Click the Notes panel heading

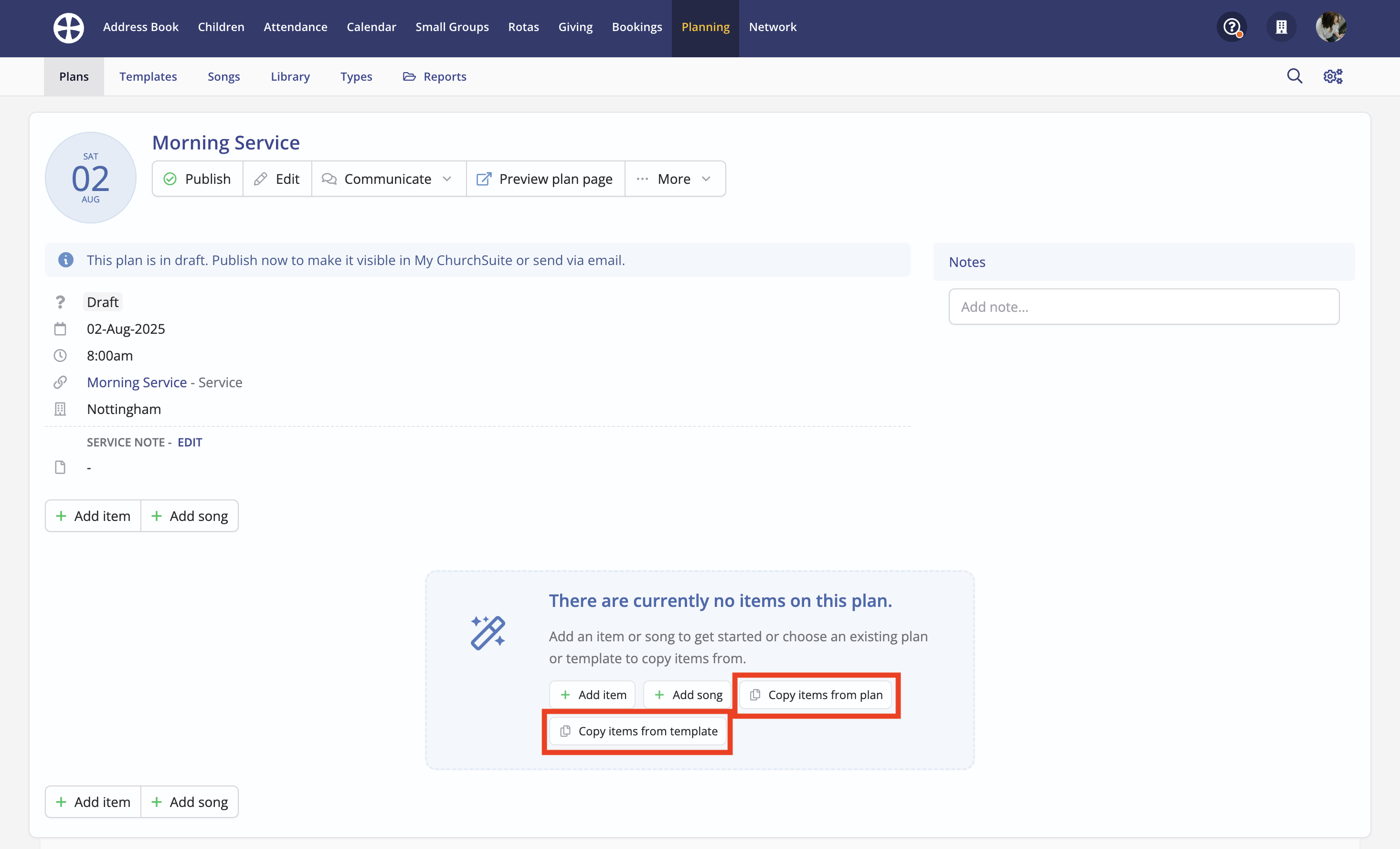[x=967, y=261]
